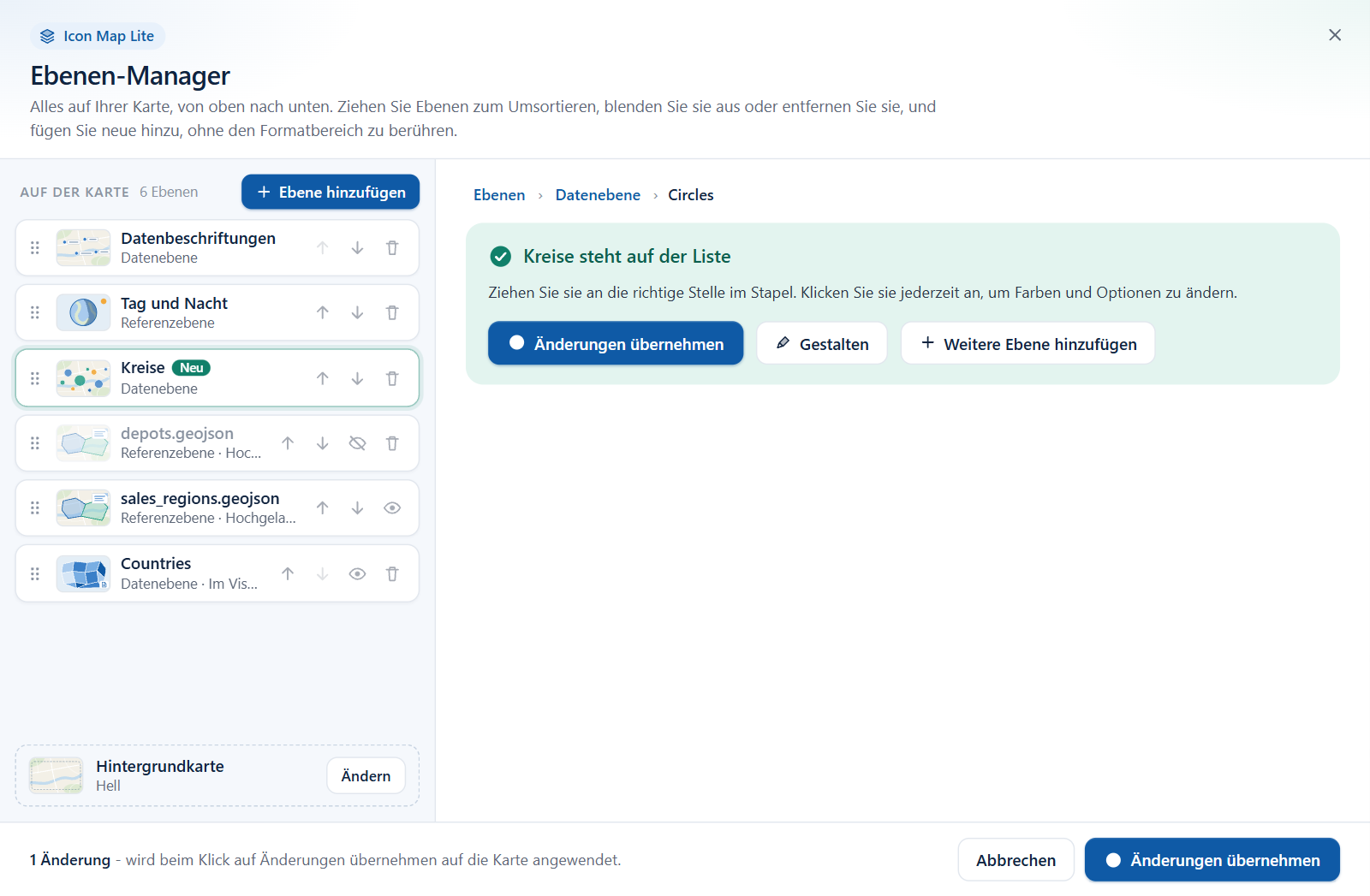
Task: Click Ebene hinzufügen button
Action: (331, 192)
